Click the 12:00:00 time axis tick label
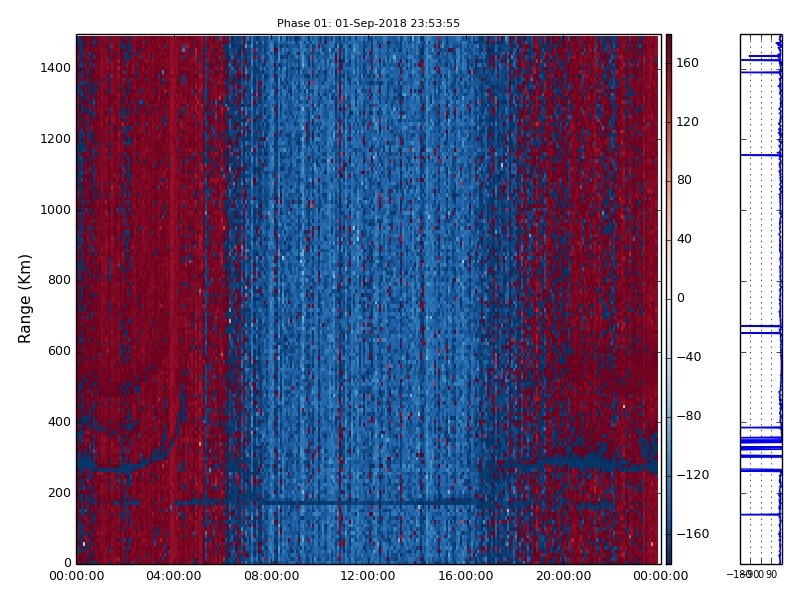 pyautogui.click(x=368, y=576)
